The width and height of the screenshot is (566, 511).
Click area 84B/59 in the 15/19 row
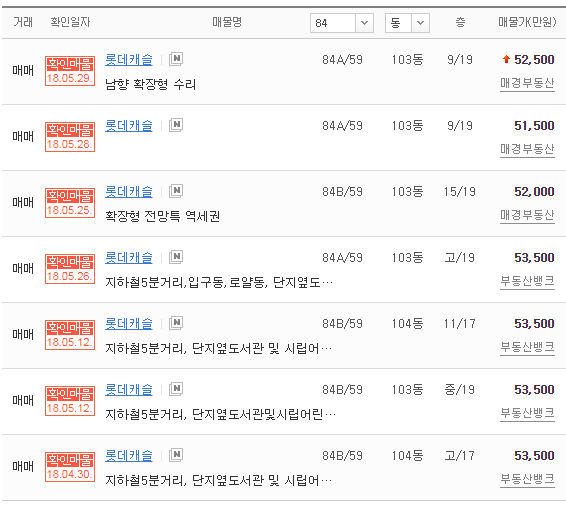click(x=343, y=192)
